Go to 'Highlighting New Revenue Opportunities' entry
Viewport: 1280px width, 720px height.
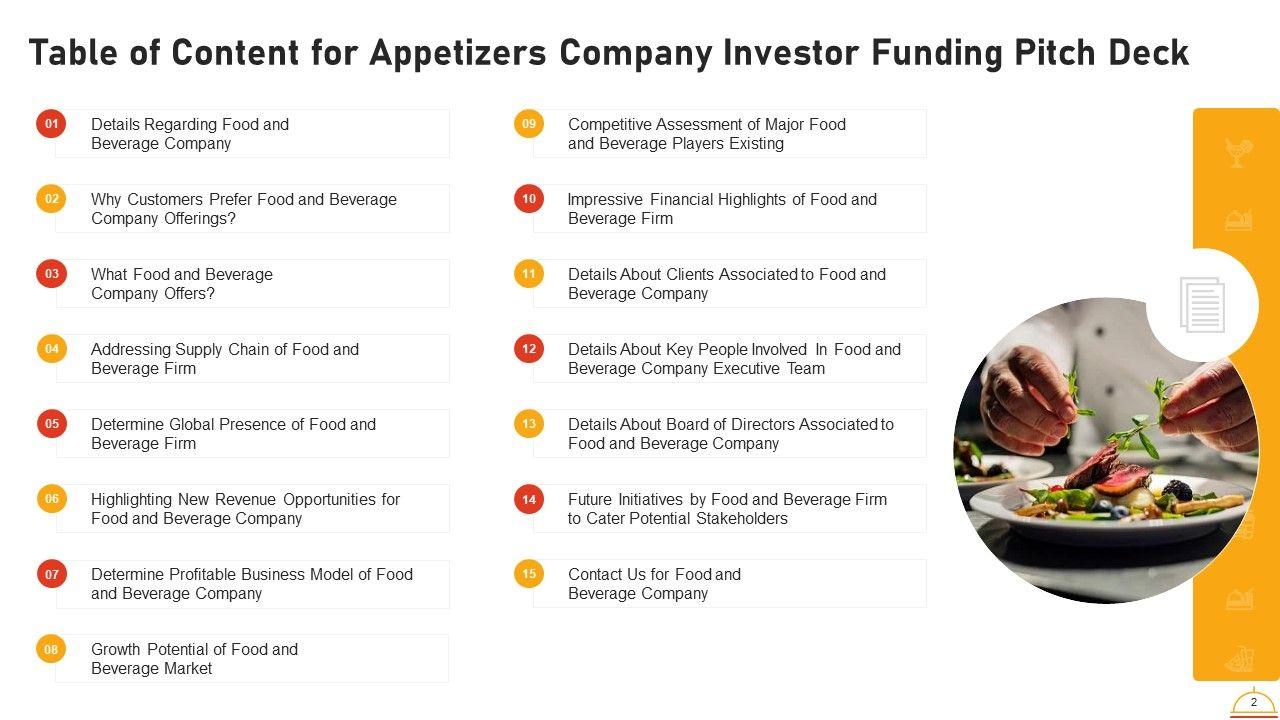point(245,509)
